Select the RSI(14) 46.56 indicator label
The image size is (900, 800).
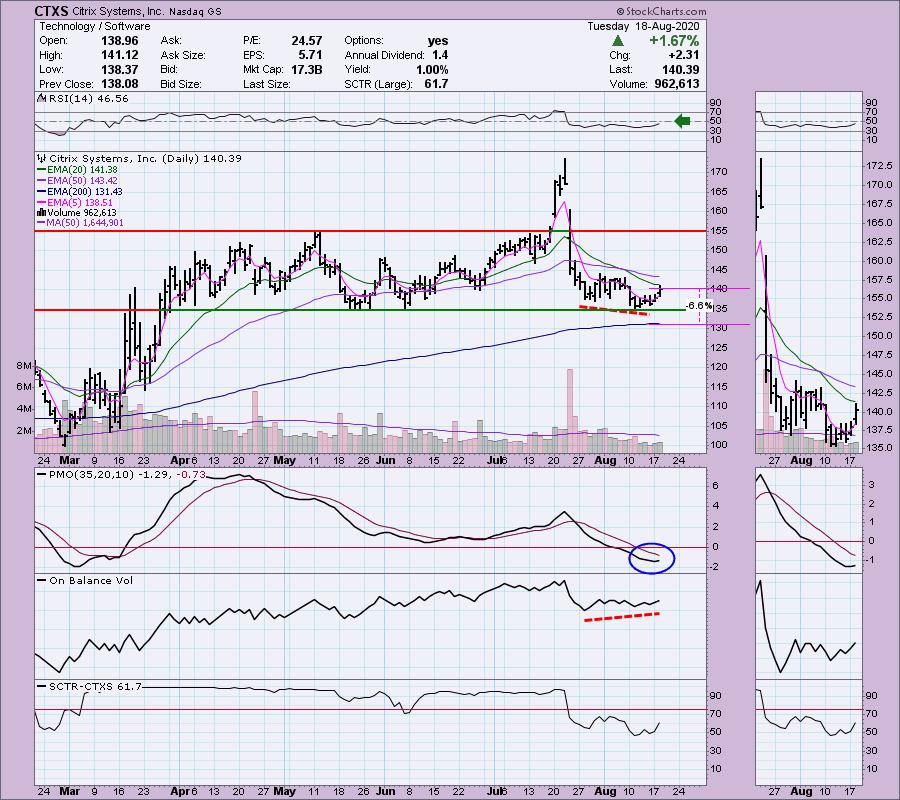88,99
